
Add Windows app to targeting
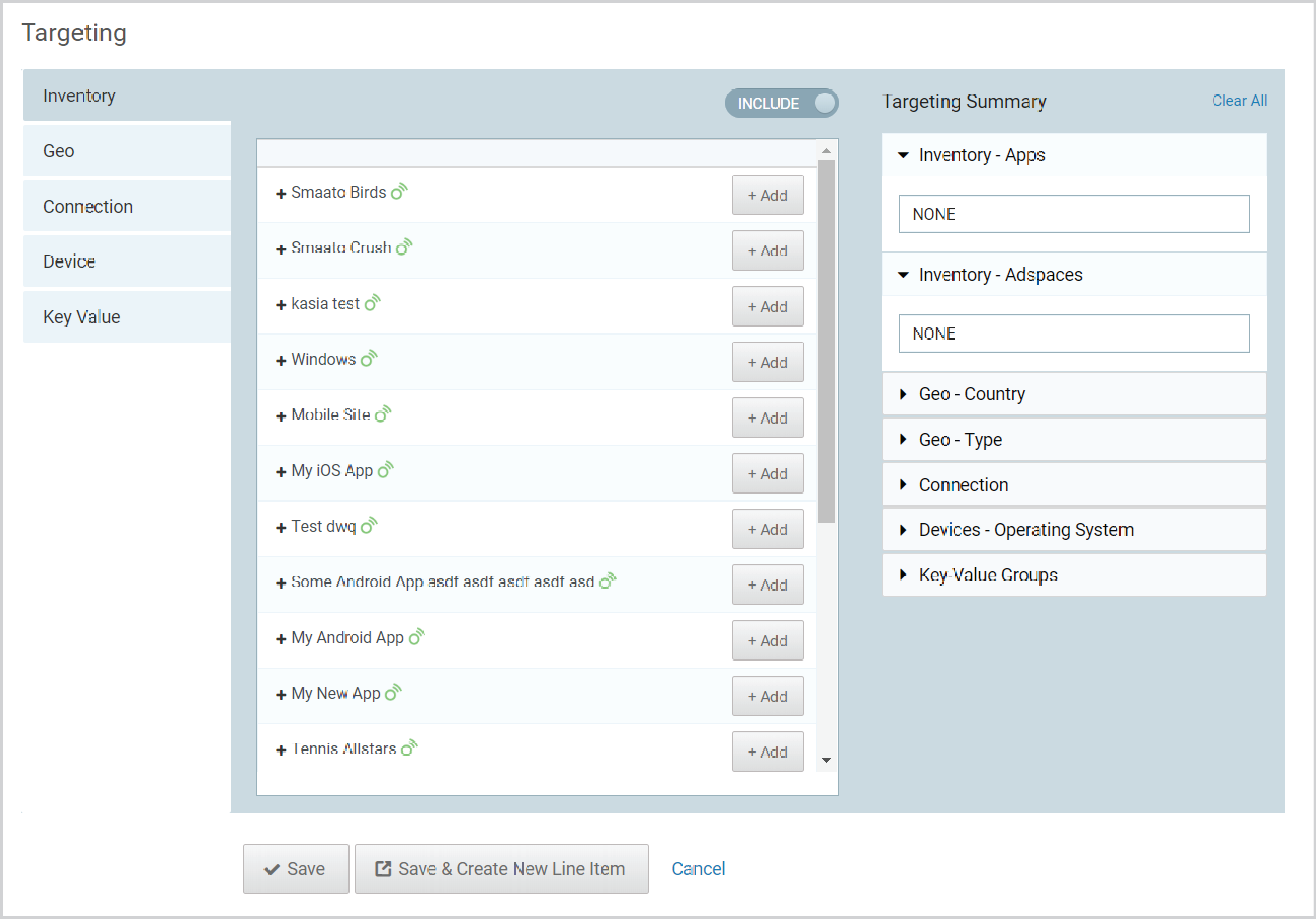767,362
